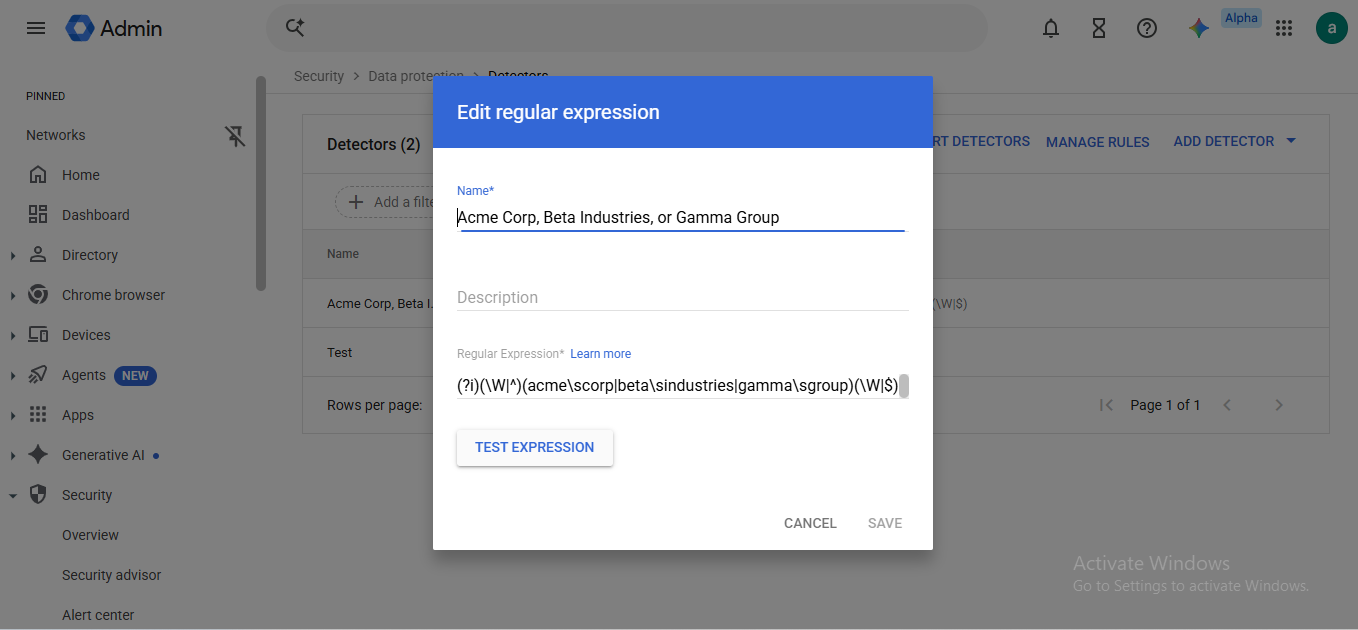Go to Data protection breadcrumb
The image size is (1358, 630).
pos(416,76)
